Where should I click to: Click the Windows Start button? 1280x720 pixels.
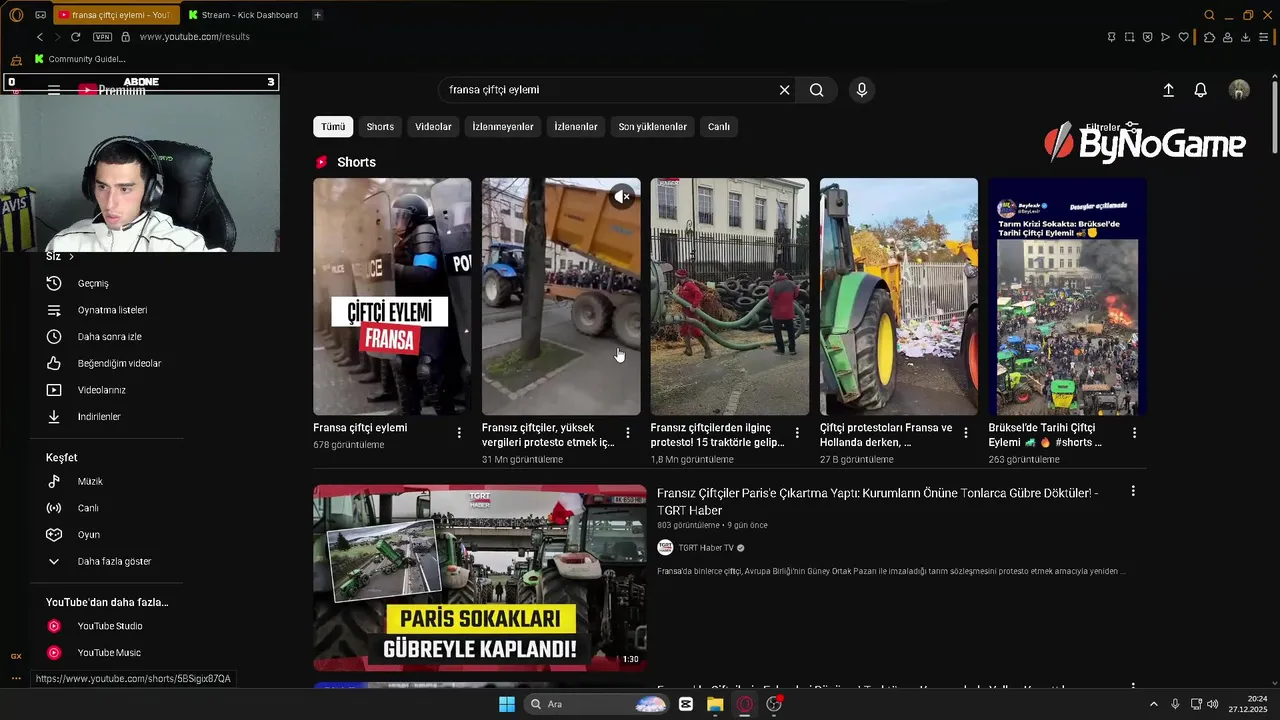coord(507,704)
